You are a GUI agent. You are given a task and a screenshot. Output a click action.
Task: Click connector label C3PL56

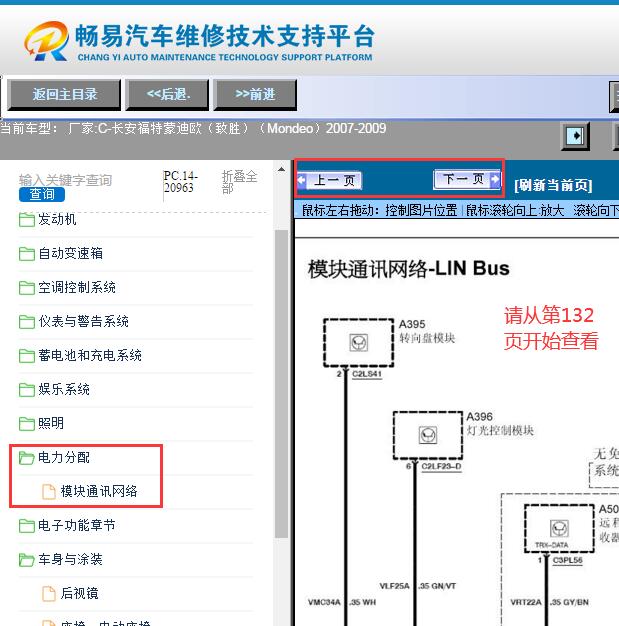[x=567, y=560]
